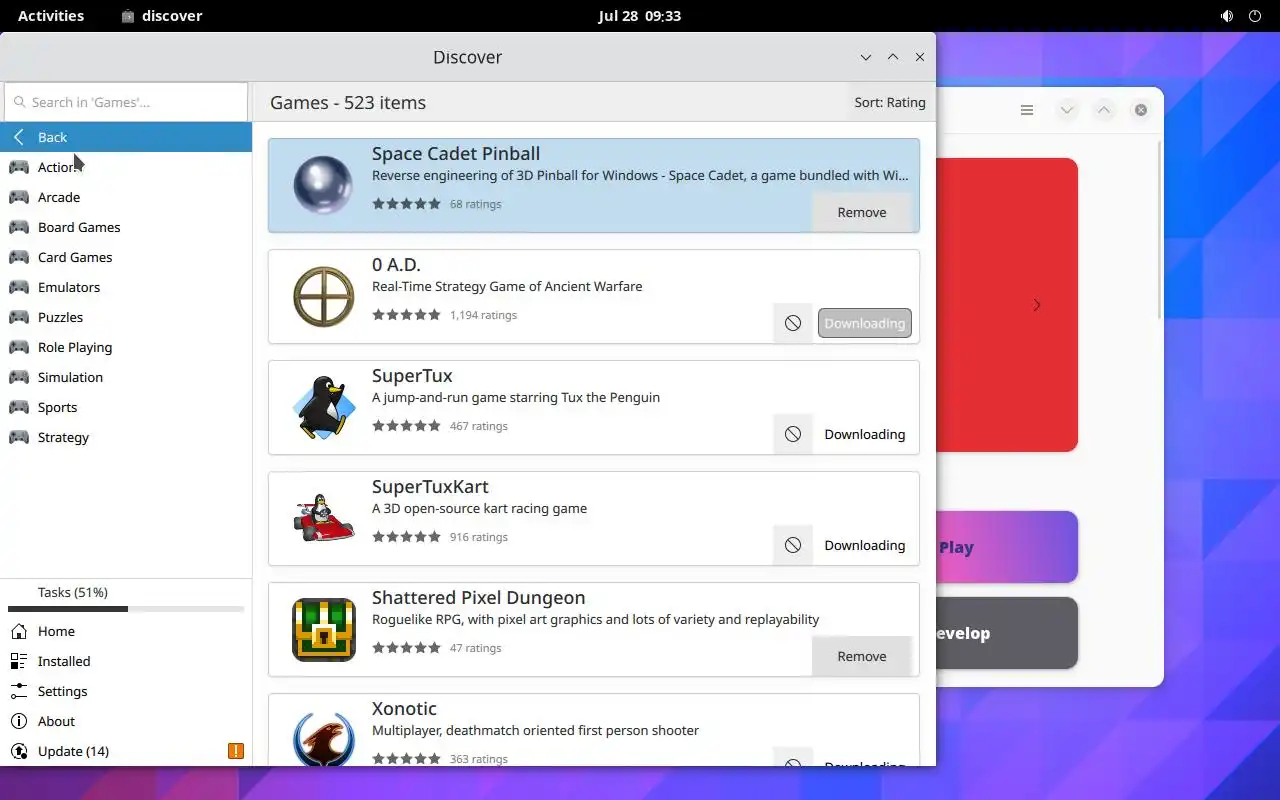
Task: Click the About info icon
Action: point(19,721)
